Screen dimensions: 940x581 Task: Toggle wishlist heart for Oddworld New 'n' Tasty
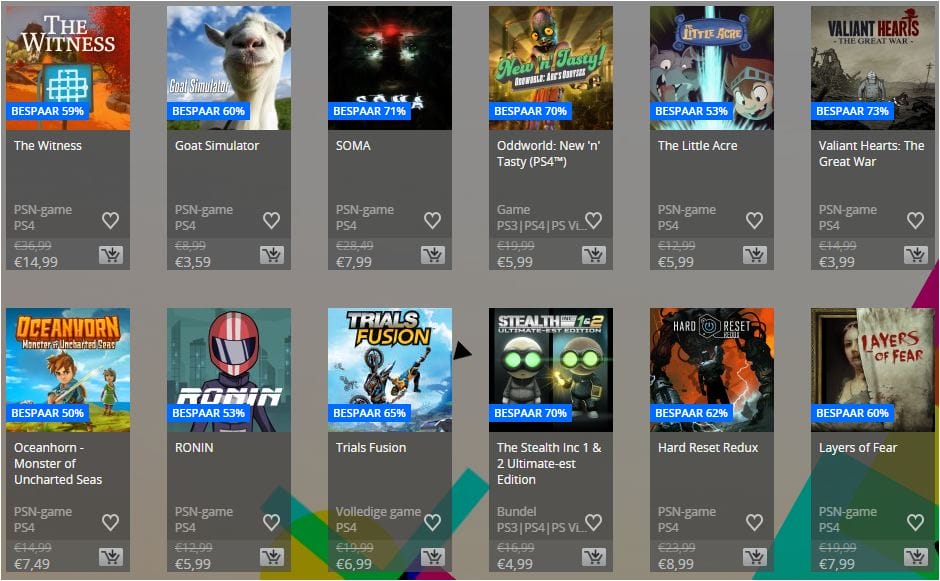(593, 221)
